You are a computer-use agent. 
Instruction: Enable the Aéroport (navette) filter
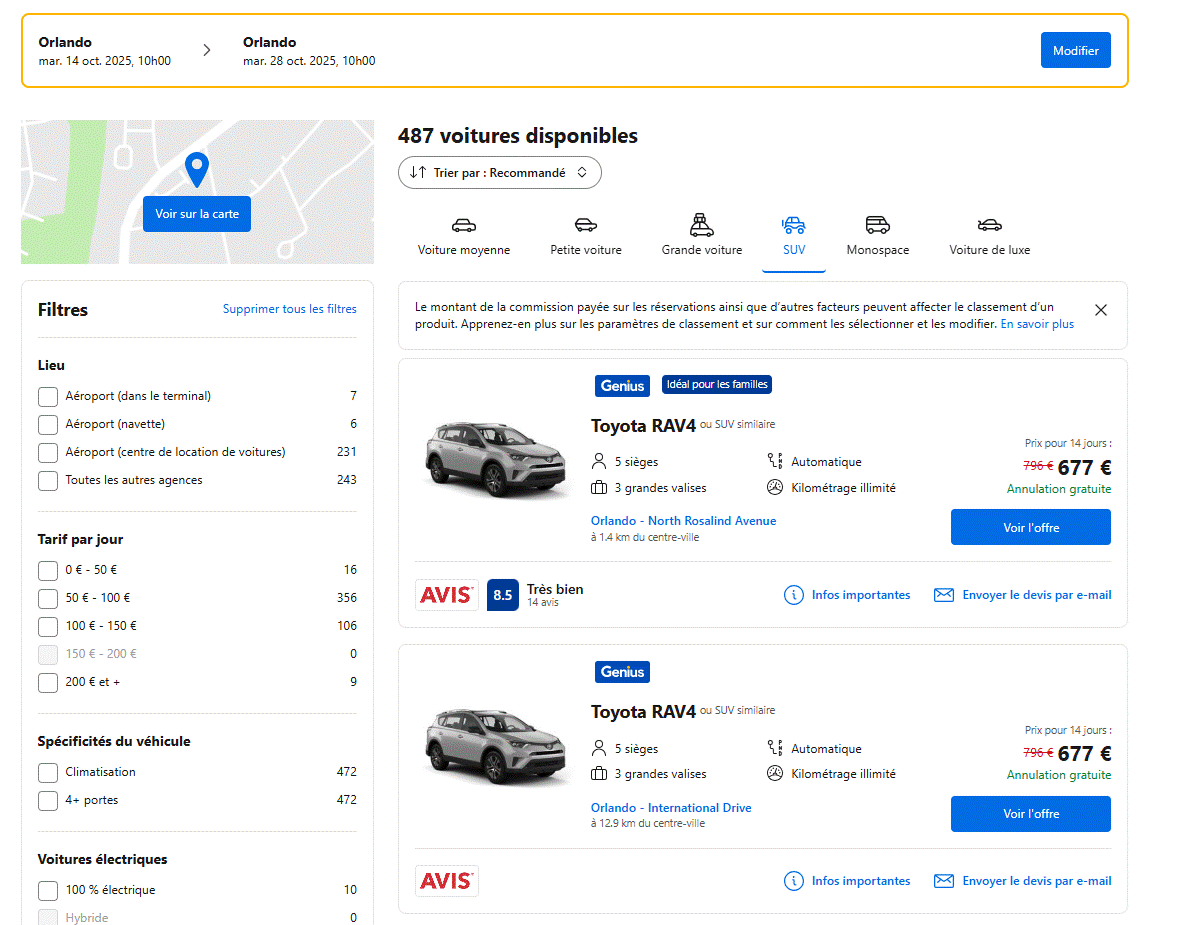[x=48, y=425]
